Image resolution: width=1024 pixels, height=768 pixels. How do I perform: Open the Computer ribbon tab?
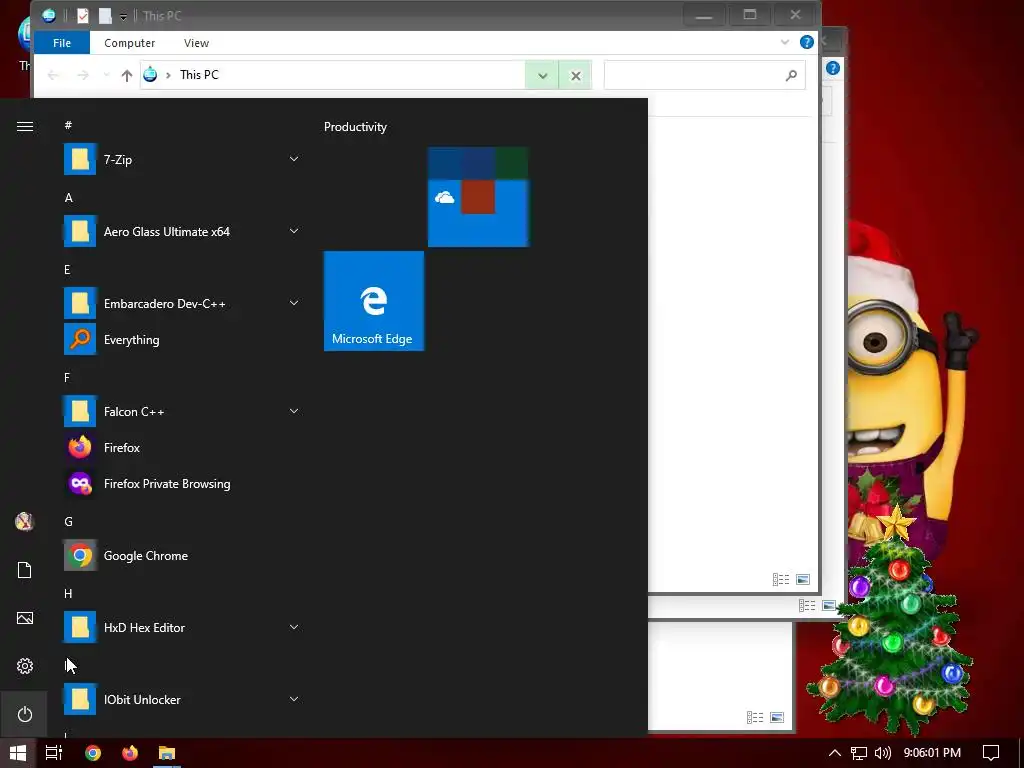[x=129, y=43]
